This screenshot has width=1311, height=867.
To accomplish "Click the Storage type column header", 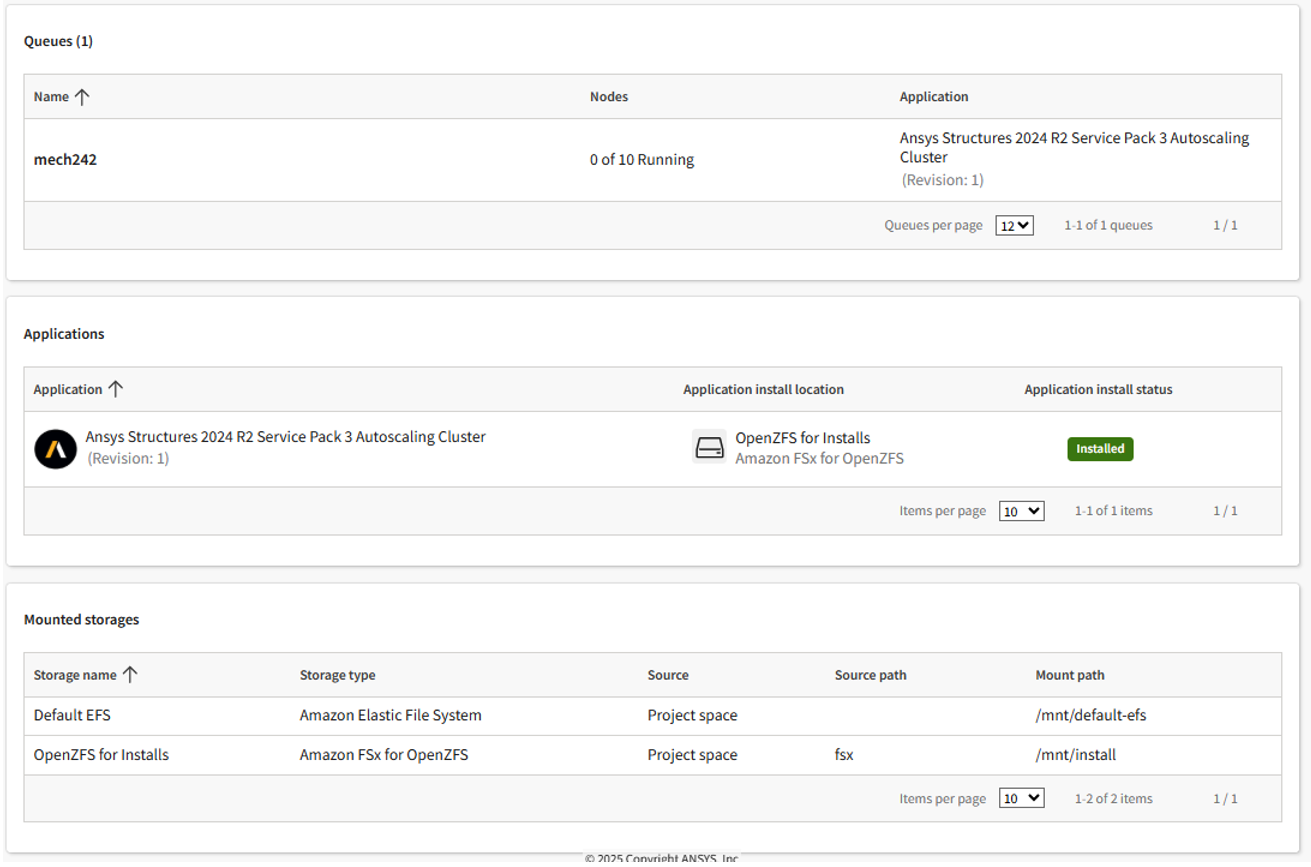I will point(338,675).
